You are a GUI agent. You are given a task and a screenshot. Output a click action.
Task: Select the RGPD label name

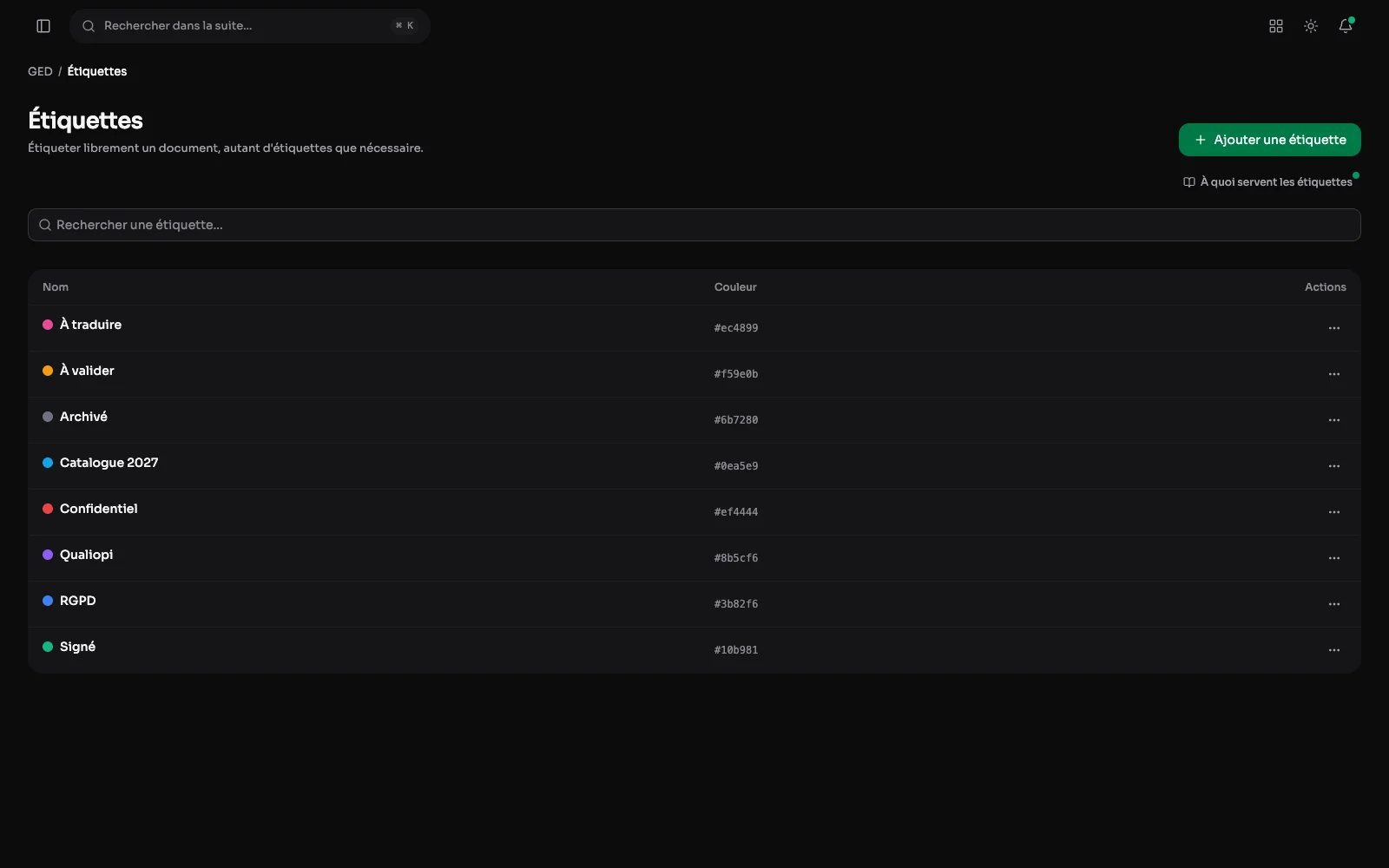pyautogui.click(x=78, y=601)
